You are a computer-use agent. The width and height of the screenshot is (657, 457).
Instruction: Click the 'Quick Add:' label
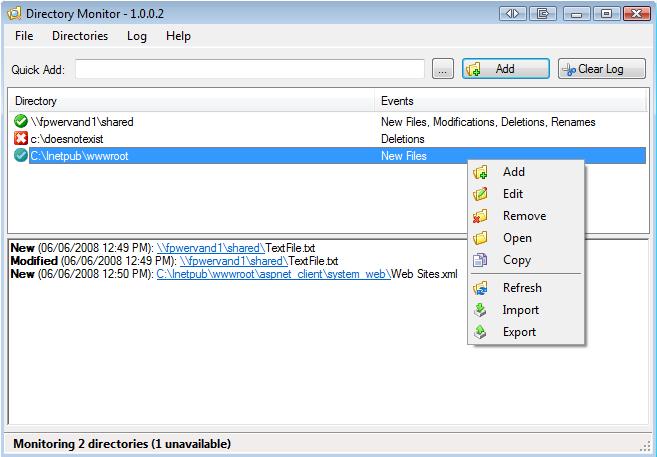point(38,70)
